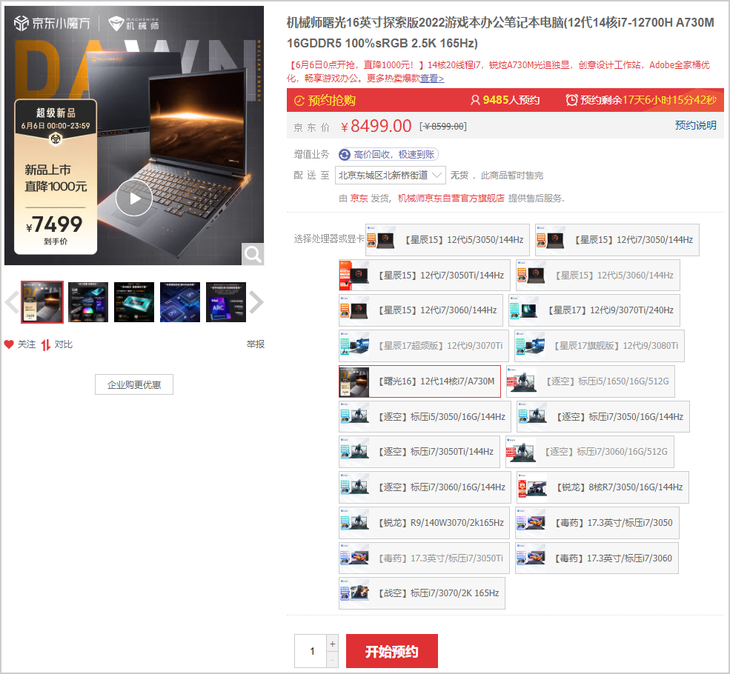Image resolution: width=730 pixels, height=674 pixels.
Task: Select option 【星辰17旗舰版】12代i9/3080Ti
Action: click(x=599, y=345)
